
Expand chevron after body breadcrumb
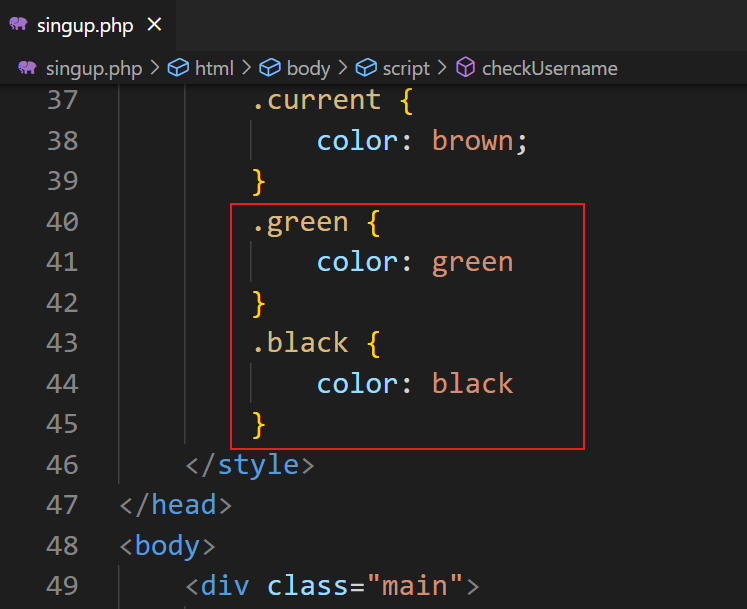(x=343, y=68)
